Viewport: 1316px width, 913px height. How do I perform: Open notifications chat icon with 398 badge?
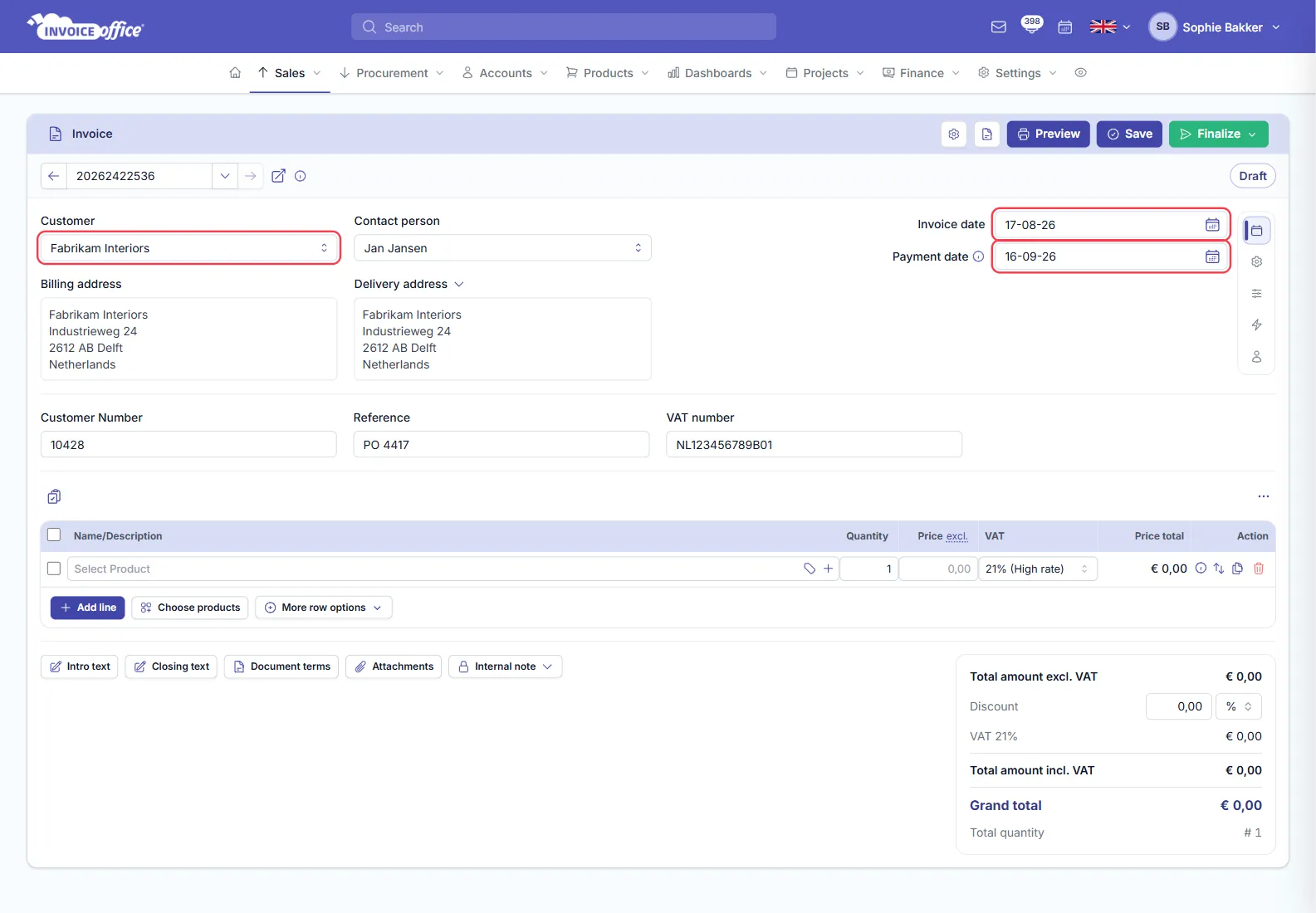click(x=1031, y=26)
